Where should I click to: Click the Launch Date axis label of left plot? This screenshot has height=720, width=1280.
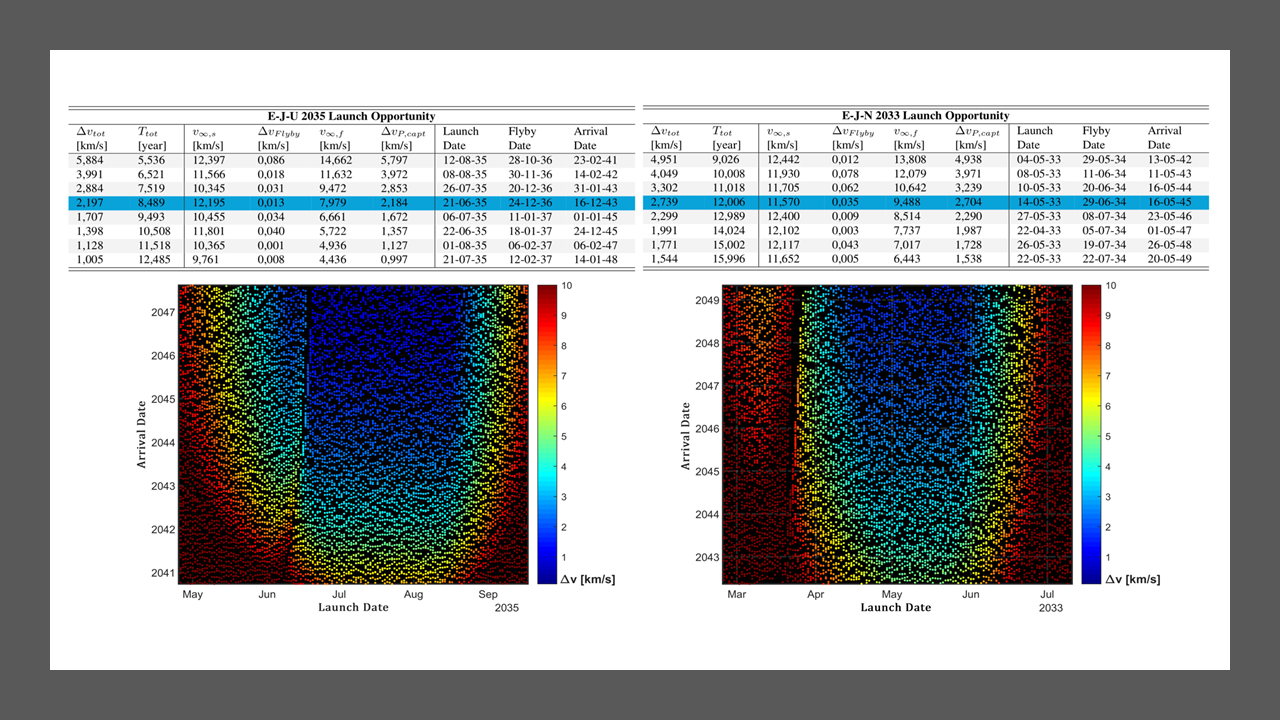click(x=353, y=607)
